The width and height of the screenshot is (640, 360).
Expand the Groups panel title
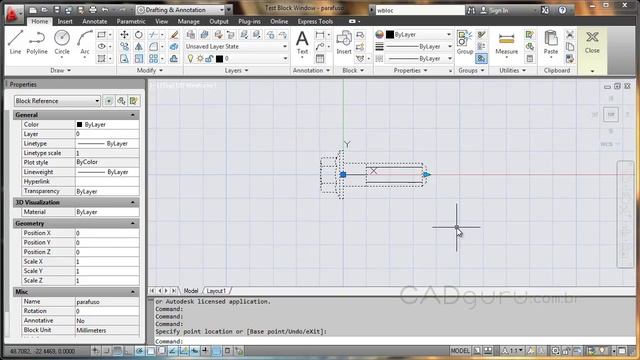[x=471, y=71]
